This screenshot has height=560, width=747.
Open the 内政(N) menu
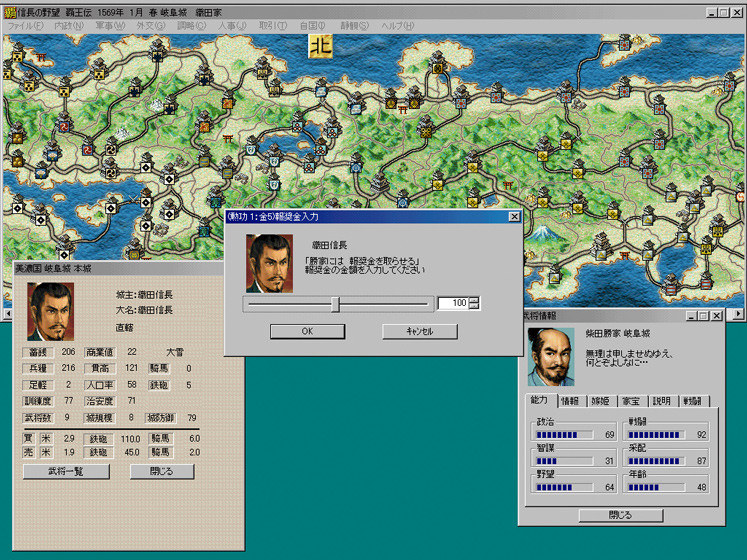(69, 26)
